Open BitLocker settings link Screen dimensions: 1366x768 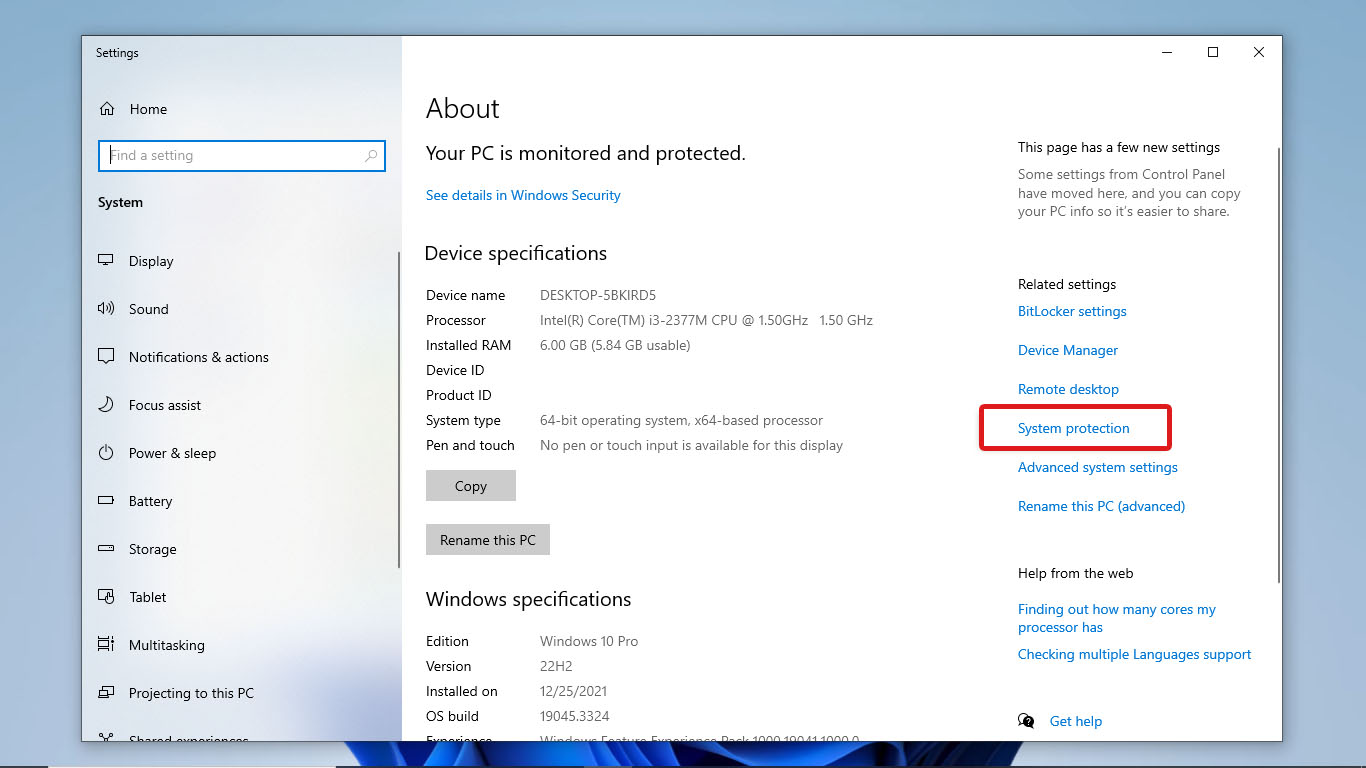(x=1072, y=311)
